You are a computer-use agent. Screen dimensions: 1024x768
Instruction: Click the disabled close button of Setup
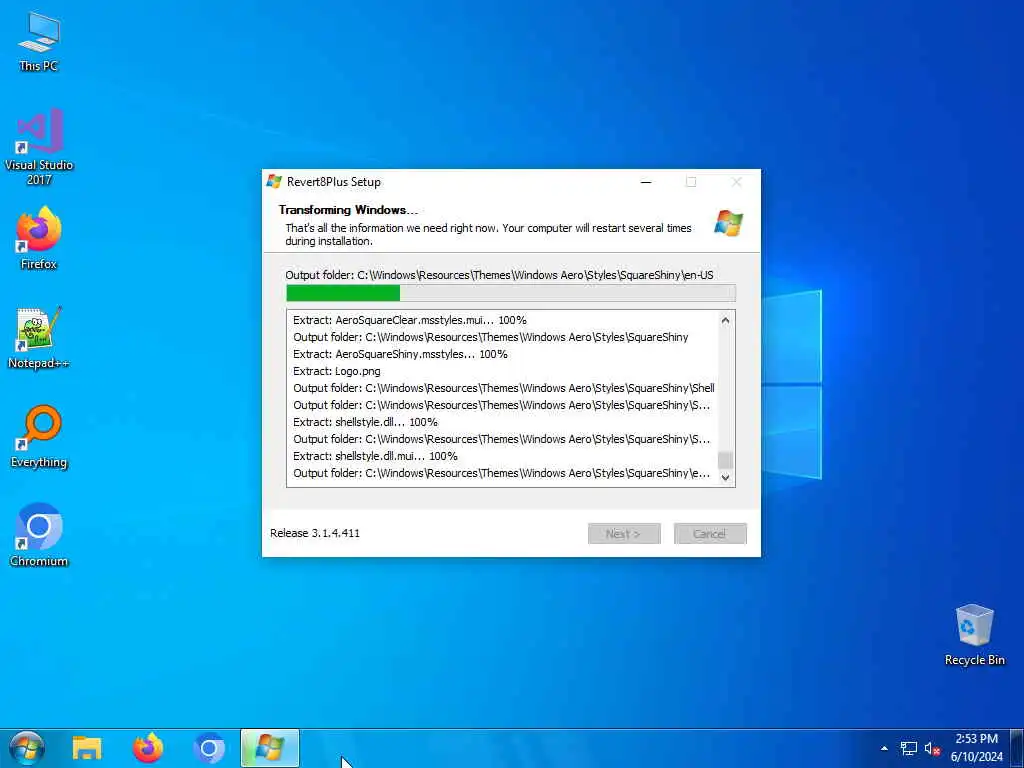click(736, 182)
